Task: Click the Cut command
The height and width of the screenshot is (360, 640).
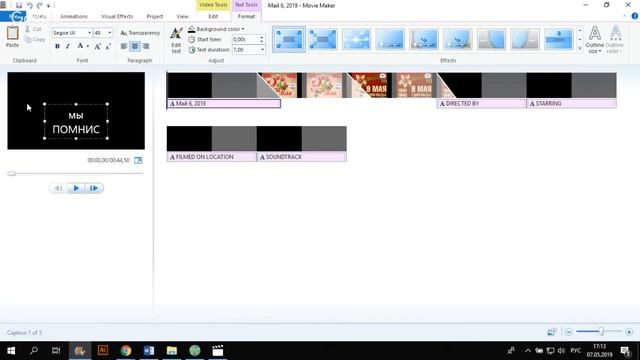Action: [x=33, y=29]
